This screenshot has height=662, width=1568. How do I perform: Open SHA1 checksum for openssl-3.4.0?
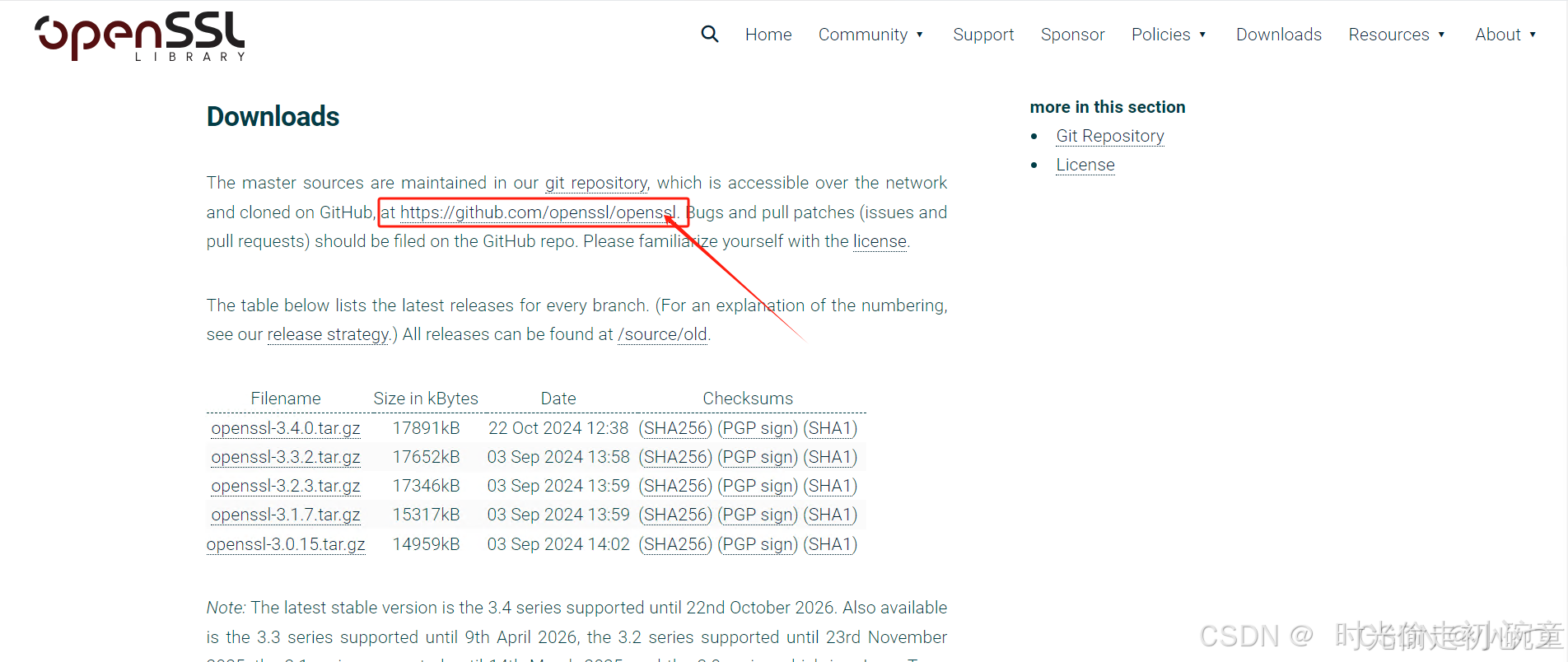(x=830, y=428)
